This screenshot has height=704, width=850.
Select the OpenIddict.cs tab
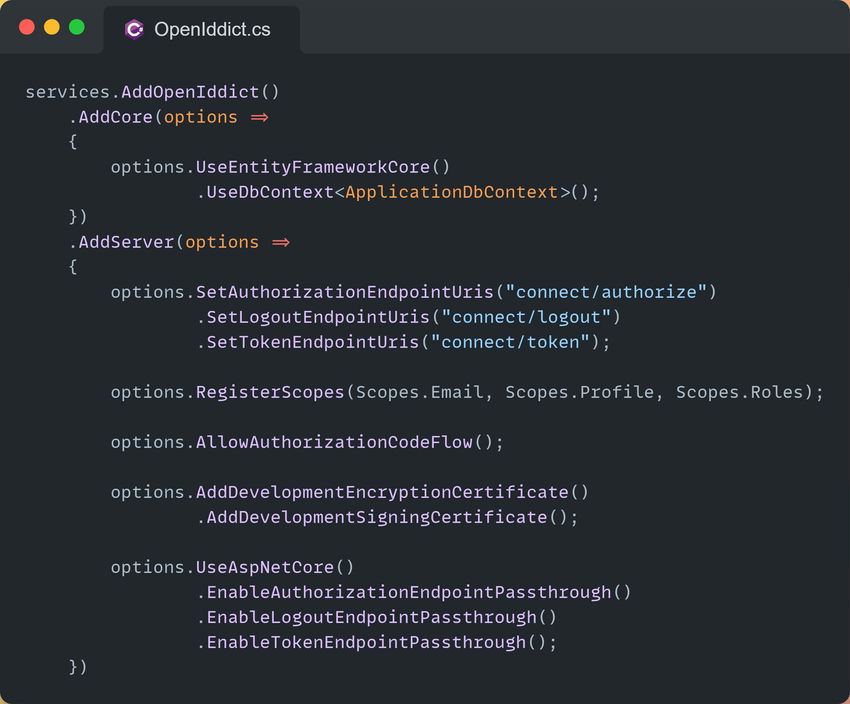coord(201,29)
